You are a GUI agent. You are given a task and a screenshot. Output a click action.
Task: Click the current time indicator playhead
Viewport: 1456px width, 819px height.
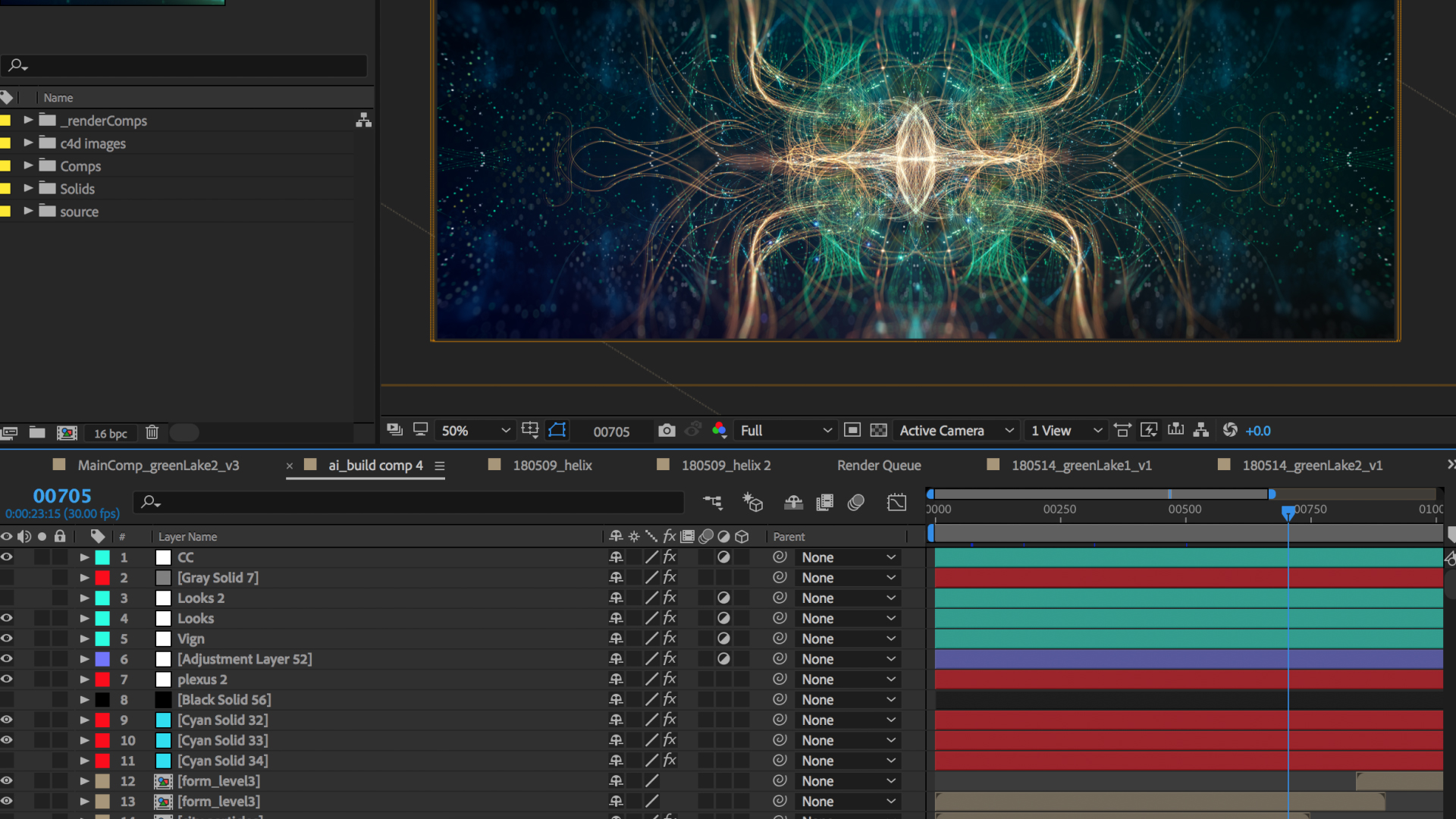tap(1288, 513)
